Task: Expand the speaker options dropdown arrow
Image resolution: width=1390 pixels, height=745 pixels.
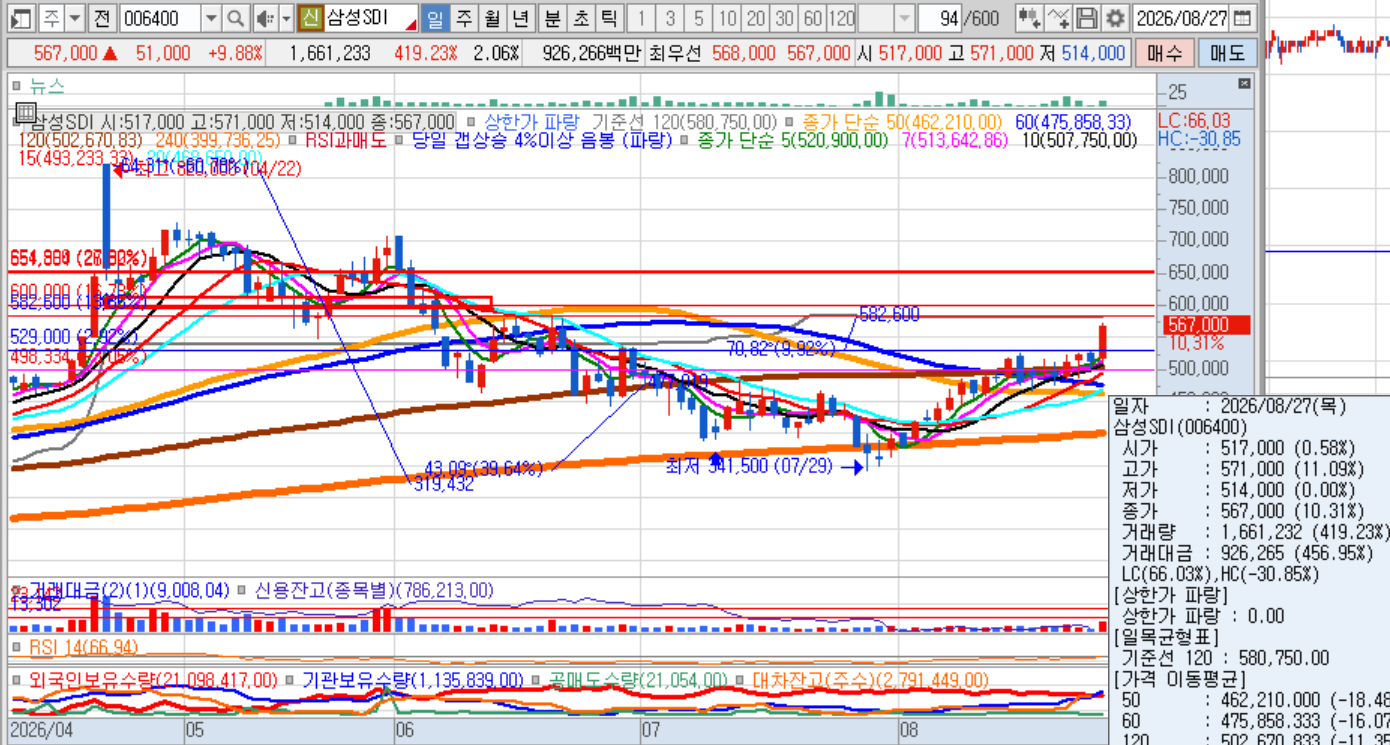Action: [x=286, y=18]
